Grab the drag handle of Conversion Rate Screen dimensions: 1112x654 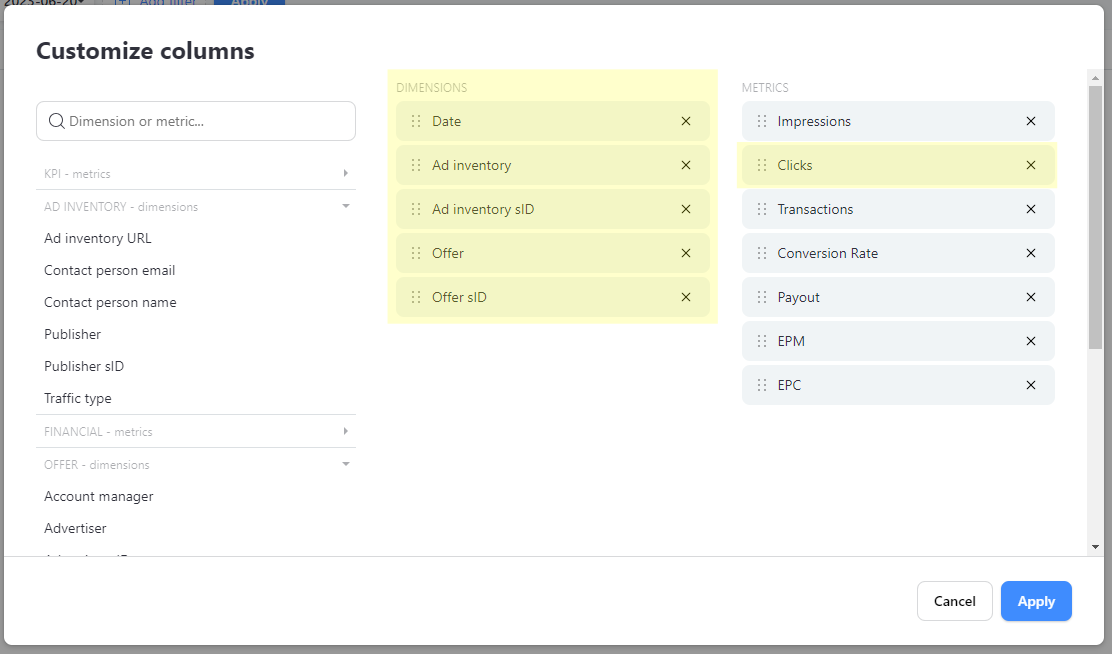click(762, 253)
